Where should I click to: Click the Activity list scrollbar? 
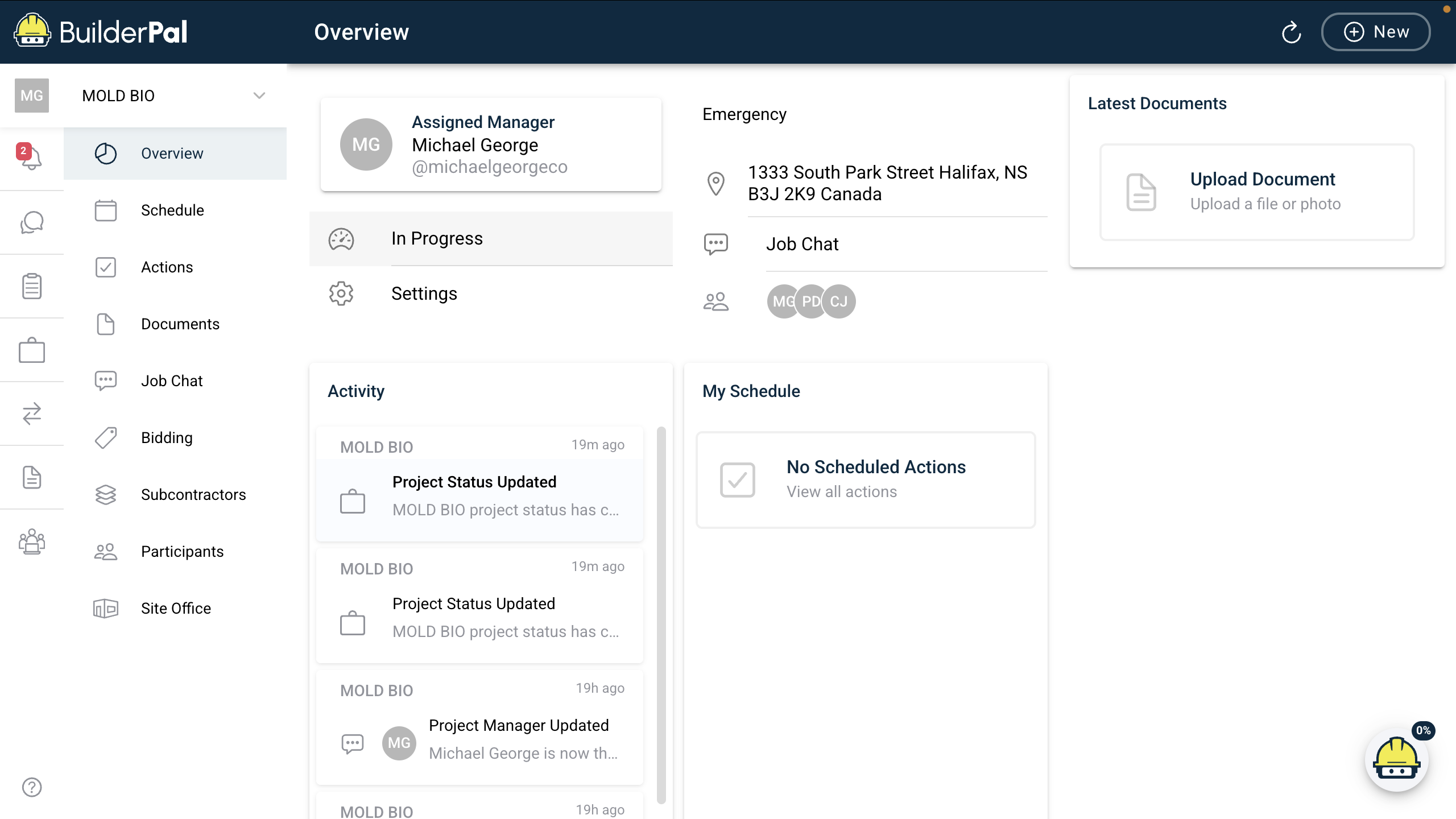click(661, 614)
